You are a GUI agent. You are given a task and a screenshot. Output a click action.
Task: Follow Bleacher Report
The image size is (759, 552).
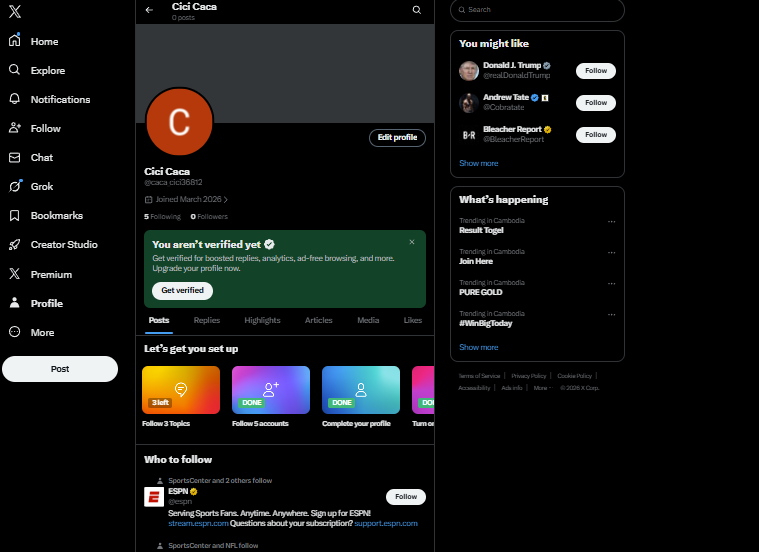[x=596, y=135]
